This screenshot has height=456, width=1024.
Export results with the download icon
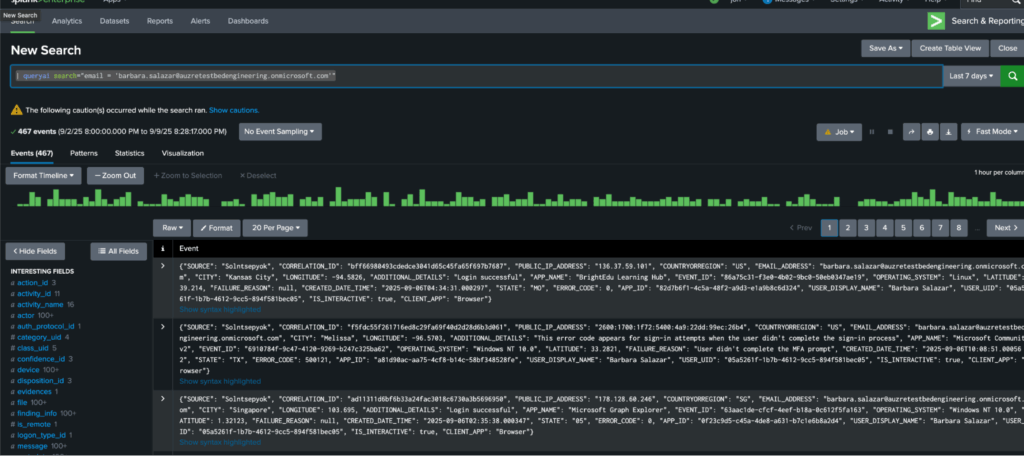[949, 132]
